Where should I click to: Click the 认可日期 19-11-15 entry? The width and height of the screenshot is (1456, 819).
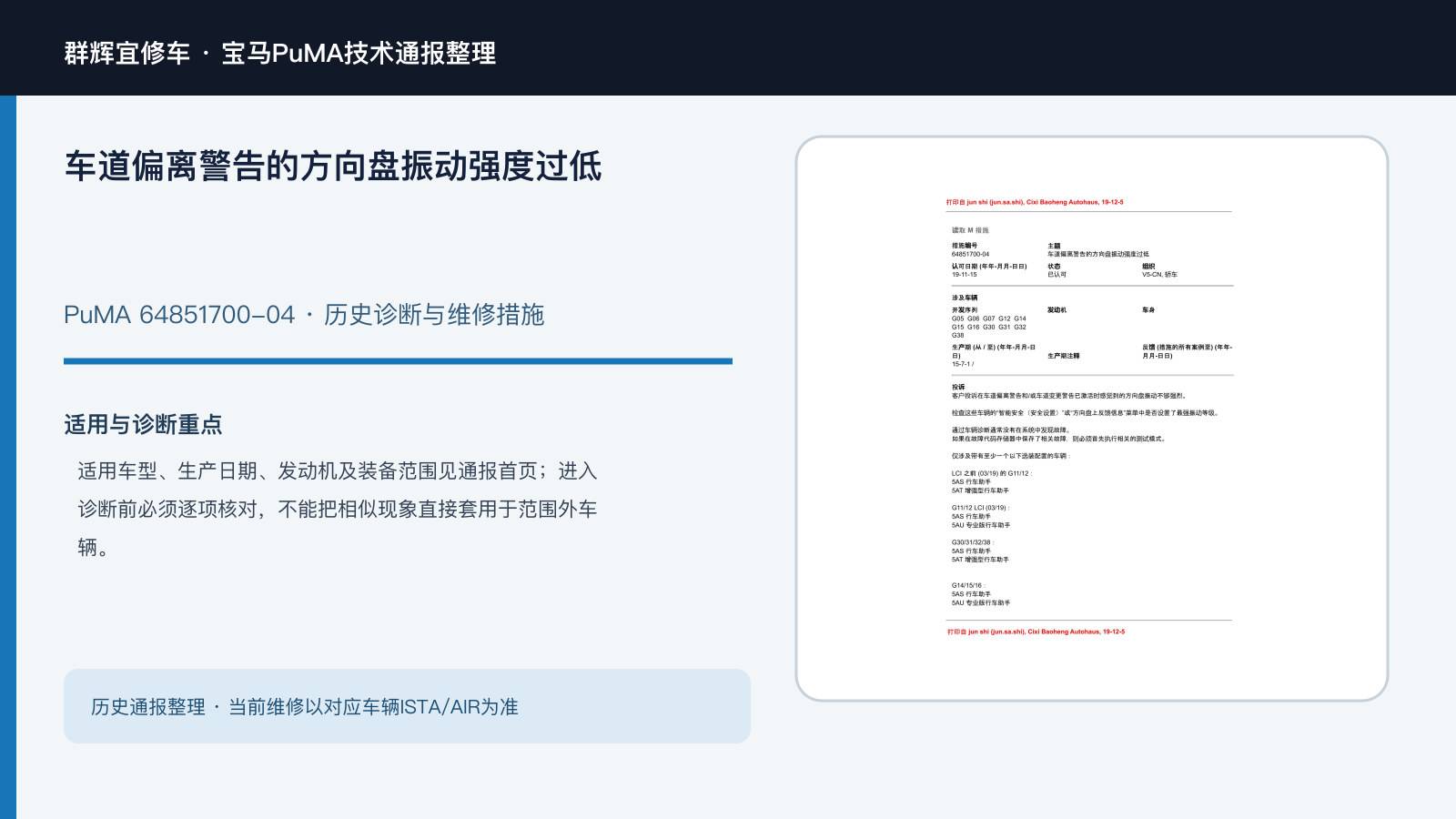[x=989, y=270]
